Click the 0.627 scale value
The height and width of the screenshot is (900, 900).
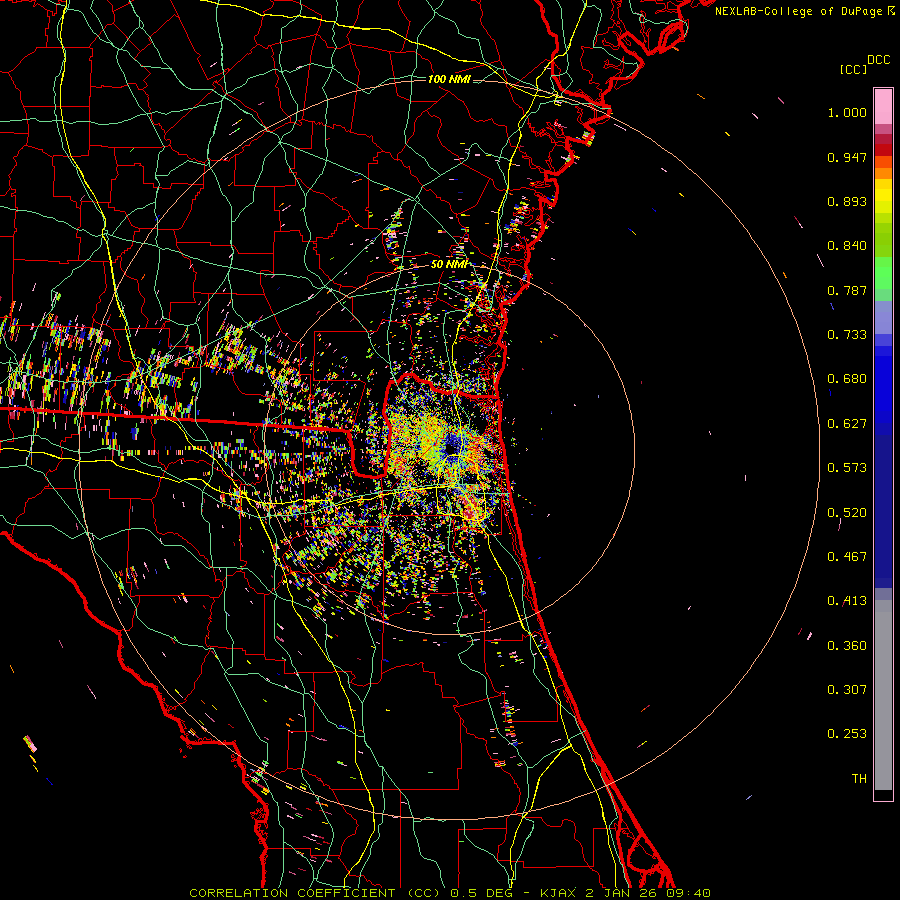(847, 424)
